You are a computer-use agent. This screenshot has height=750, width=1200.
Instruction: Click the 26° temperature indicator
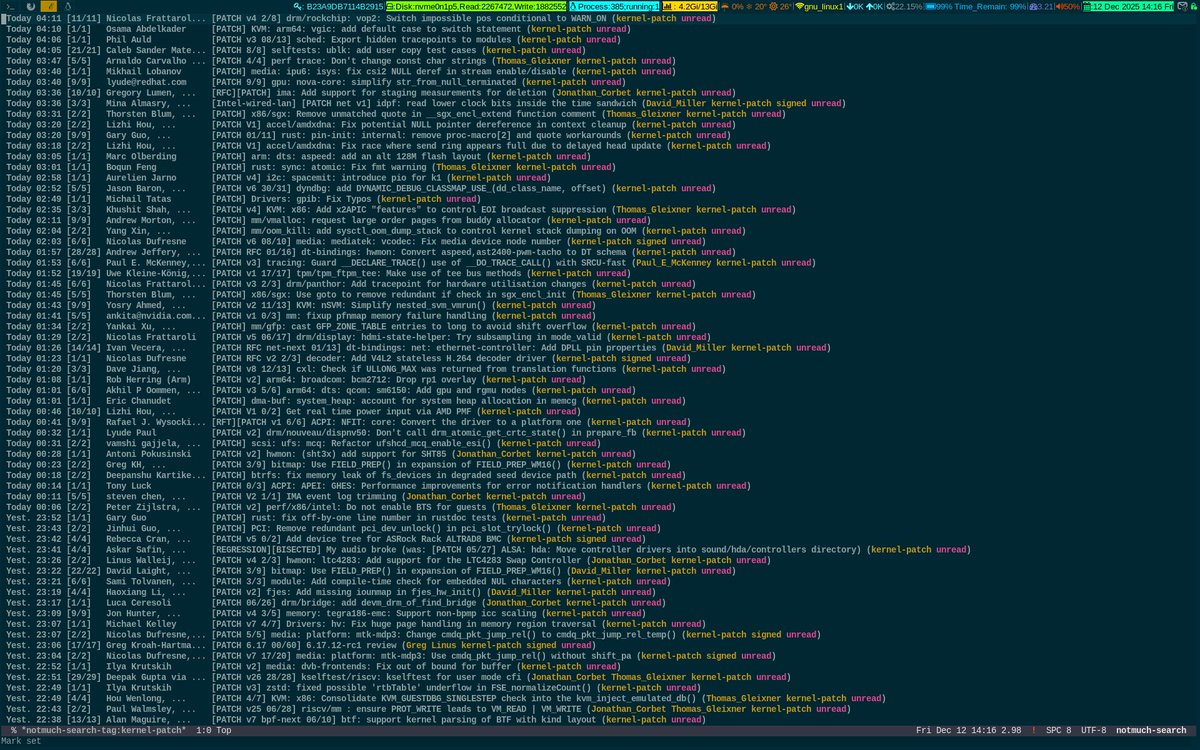[x=783, y=6]
